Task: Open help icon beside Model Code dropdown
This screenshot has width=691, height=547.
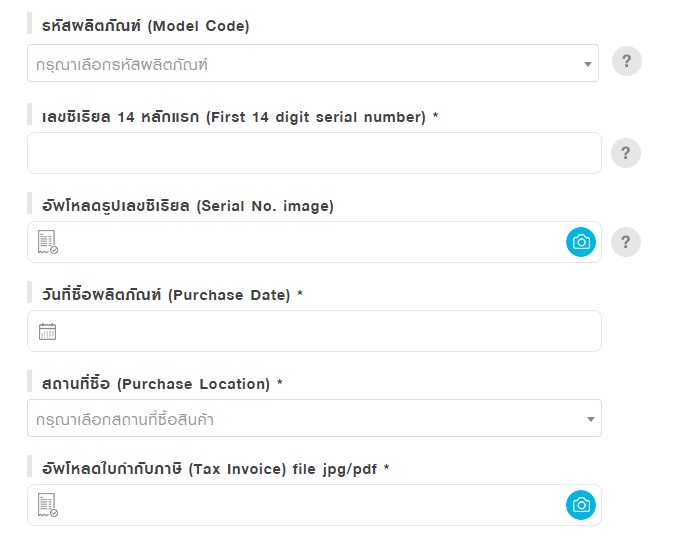Action: tap(626, 61)
